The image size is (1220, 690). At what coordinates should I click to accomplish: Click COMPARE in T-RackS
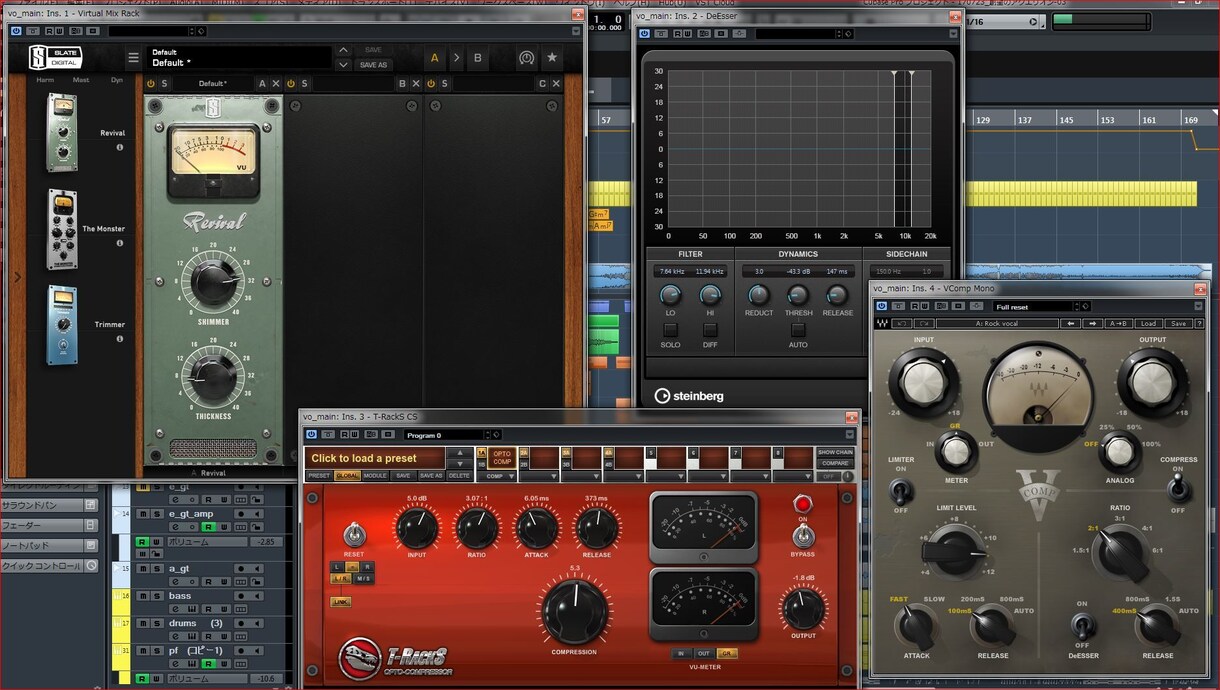835,464
